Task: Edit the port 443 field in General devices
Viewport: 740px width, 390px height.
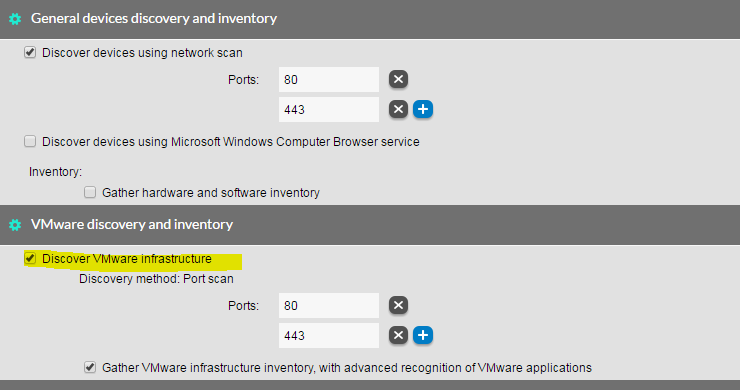Action: (329, 110)
